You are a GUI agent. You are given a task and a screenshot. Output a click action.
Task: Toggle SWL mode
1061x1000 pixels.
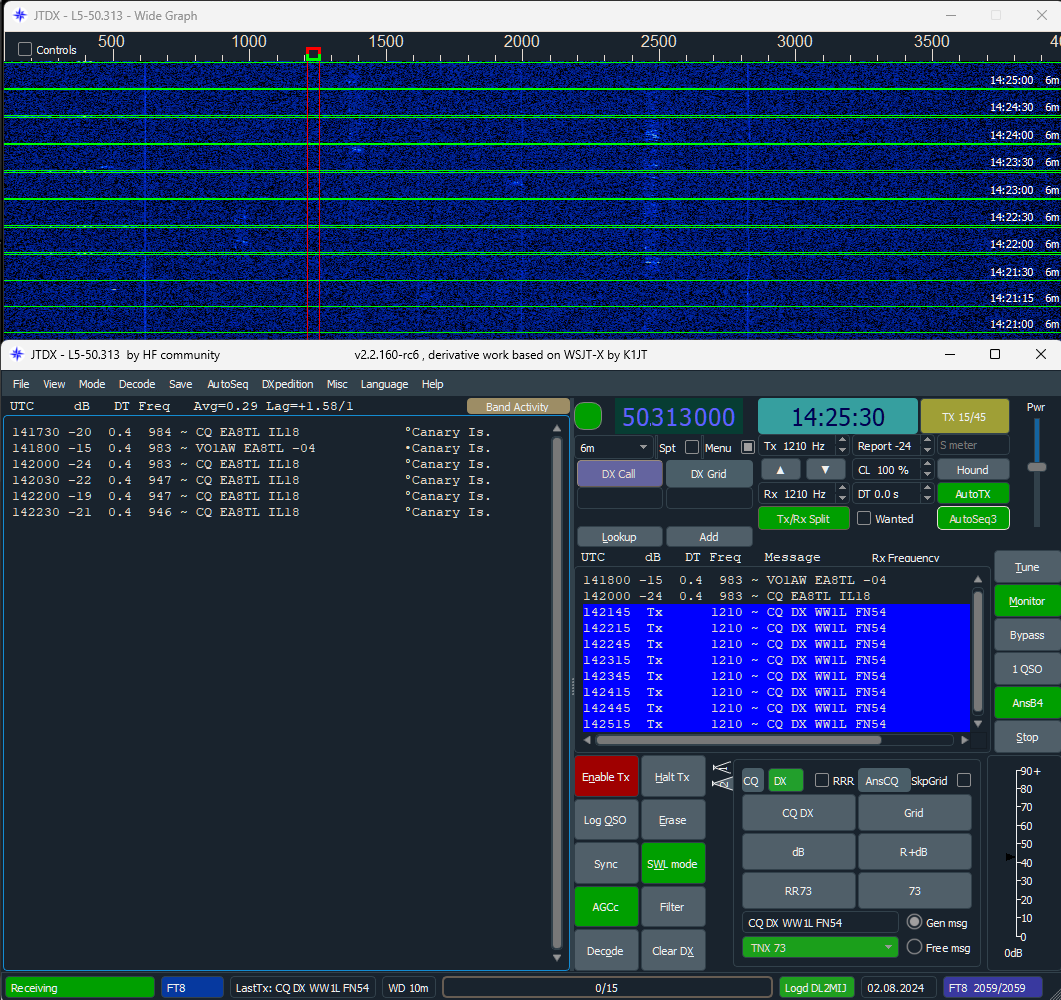point(672,863)
